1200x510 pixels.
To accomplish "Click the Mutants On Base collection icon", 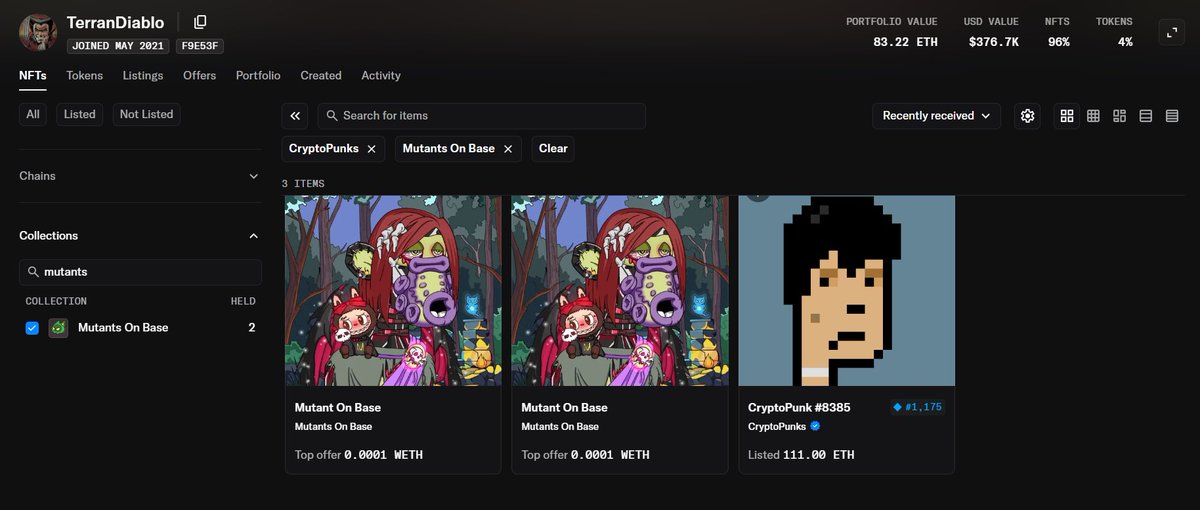I will (x=58, y=328).
